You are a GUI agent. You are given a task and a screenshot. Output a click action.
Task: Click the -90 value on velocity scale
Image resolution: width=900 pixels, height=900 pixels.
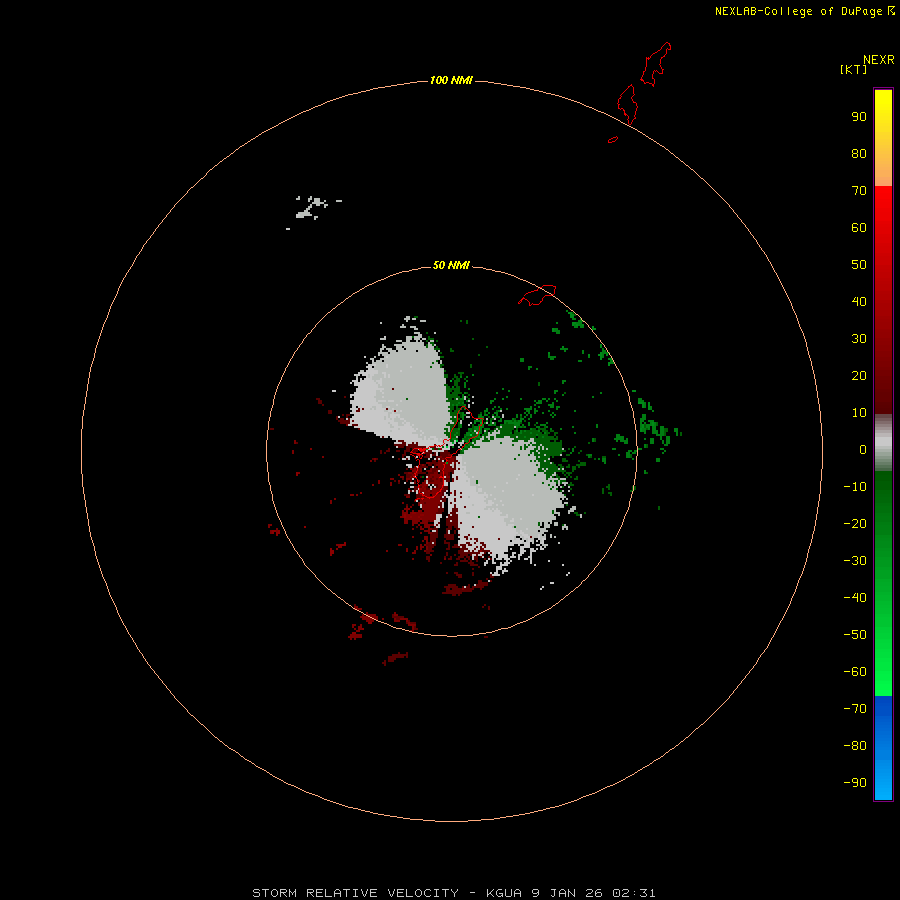[855, 783]
